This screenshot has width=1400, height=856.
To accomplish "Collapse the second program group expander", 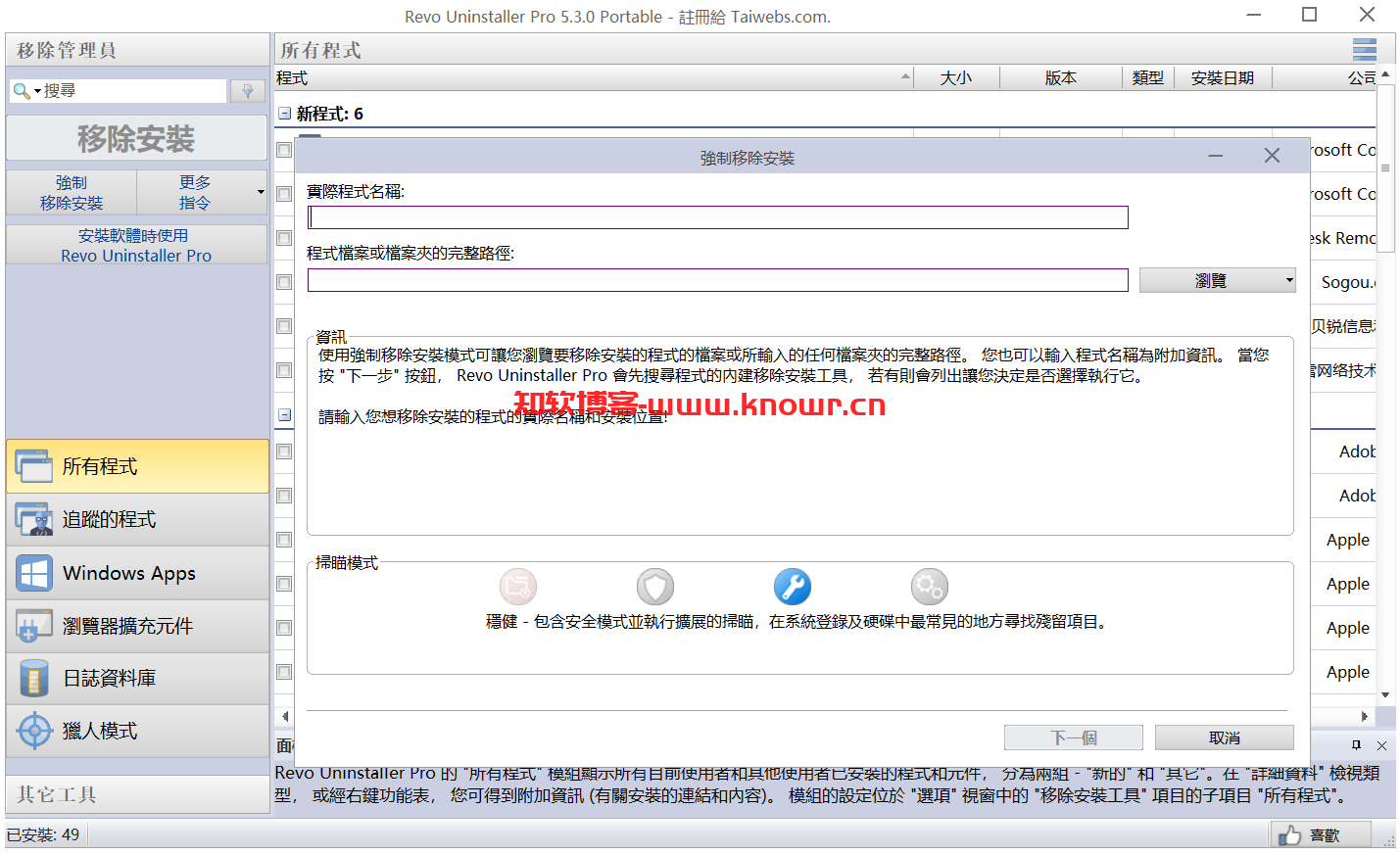I will pos(284,414).
